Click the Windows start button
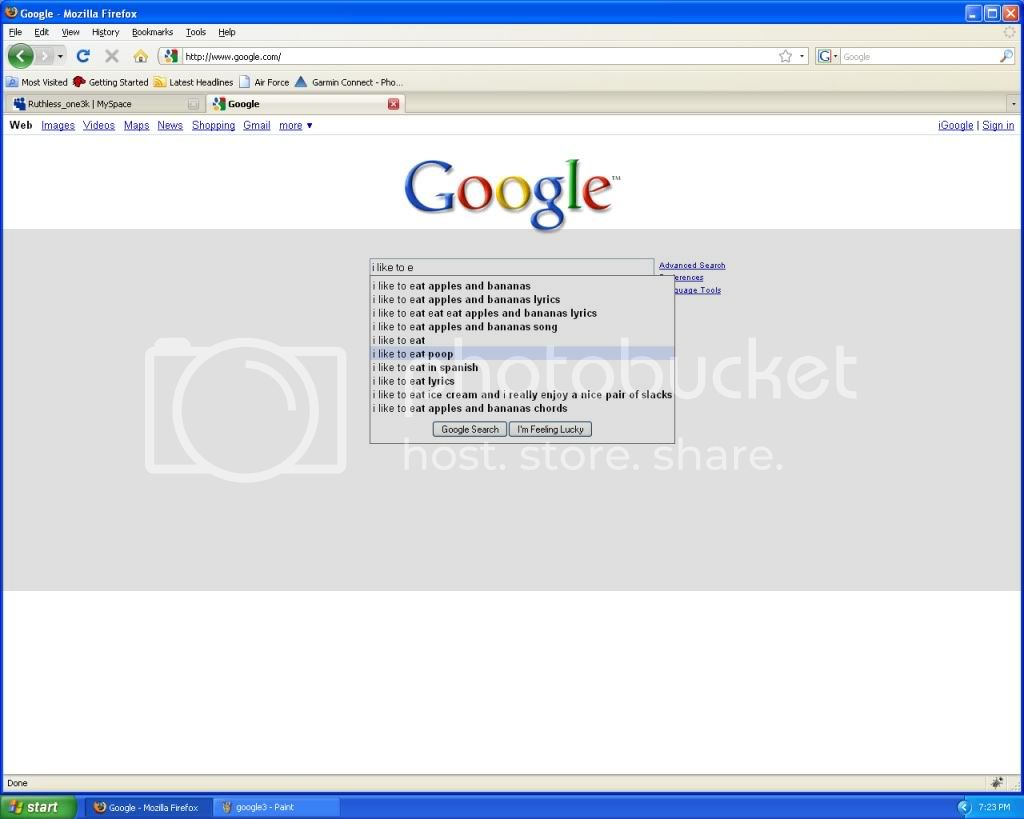1024x819 pixels. coord(38,807)
